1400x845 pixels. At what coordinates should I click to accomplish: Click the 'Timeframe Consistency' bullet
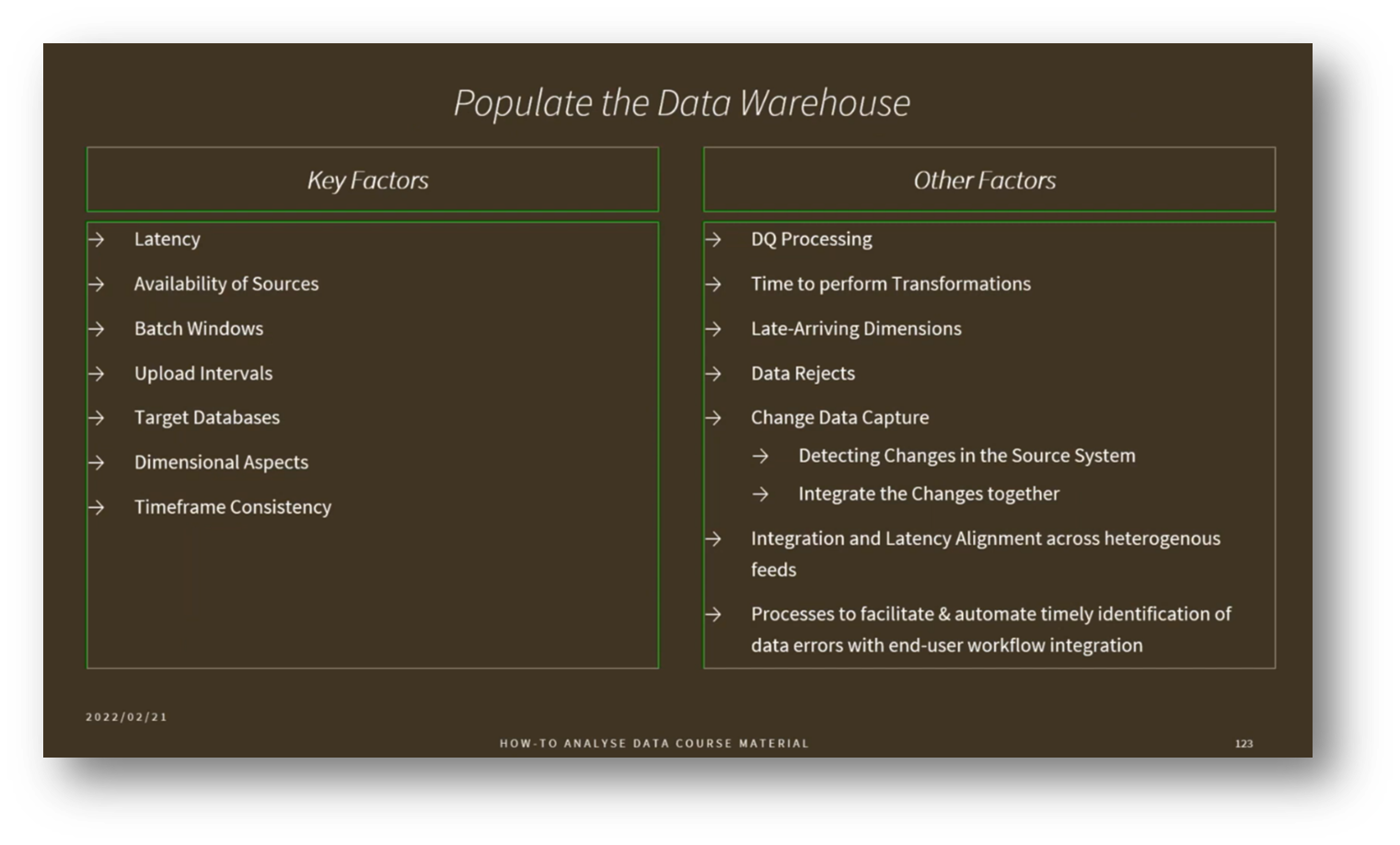(233, 507)
